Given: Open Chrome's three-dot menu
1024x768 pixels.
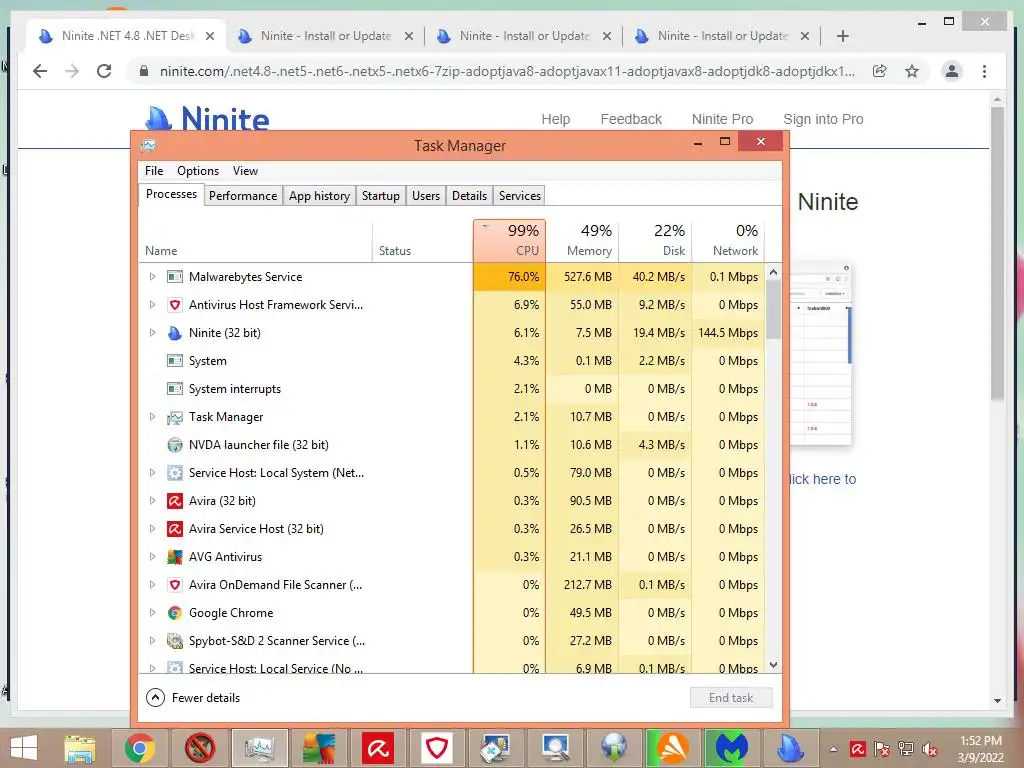Looking at the screenshot, I should tap(984, 71).
